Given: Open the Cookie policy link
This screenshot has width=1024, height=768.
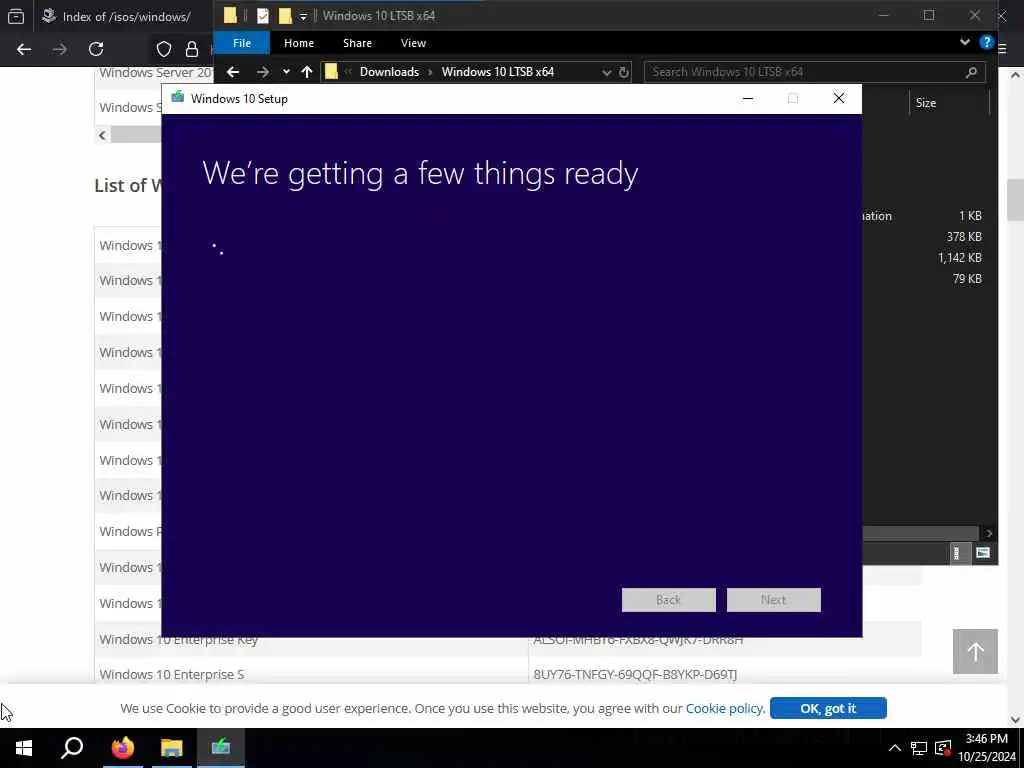Looking at the screenshot, I should pyautogui.click(x=724, y=708).
